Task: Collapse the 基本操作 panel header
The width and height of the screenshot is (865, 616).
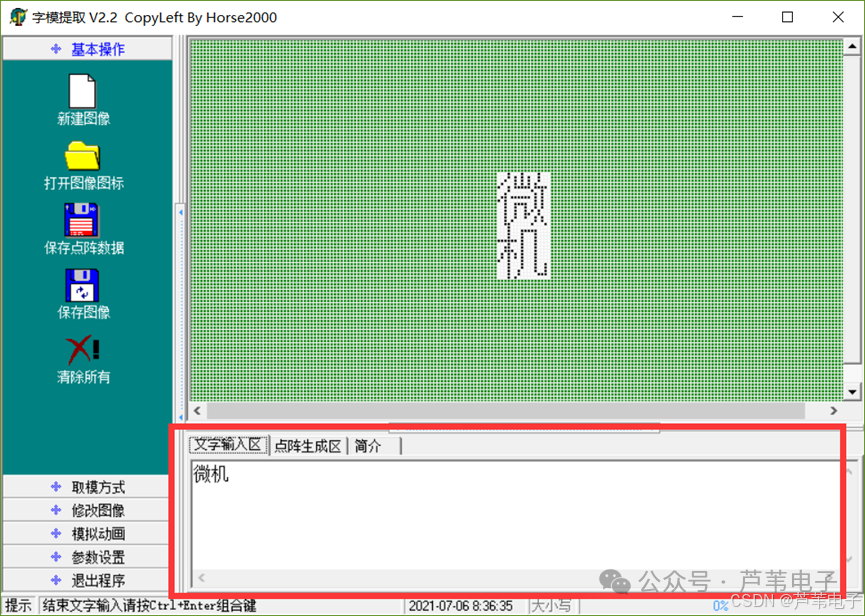Action: tap(87, 49)
